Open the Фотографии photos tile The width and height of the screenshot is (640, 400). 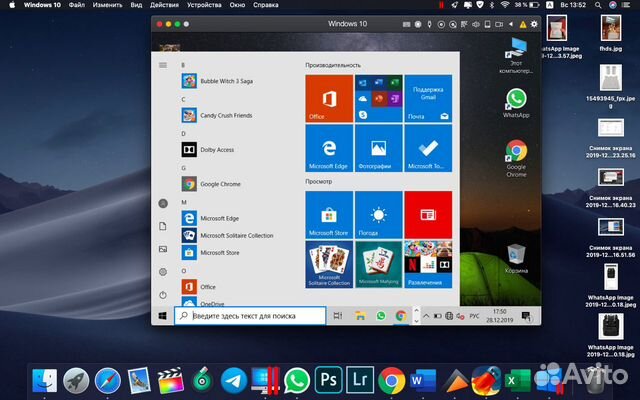click(x=378, y=148)
